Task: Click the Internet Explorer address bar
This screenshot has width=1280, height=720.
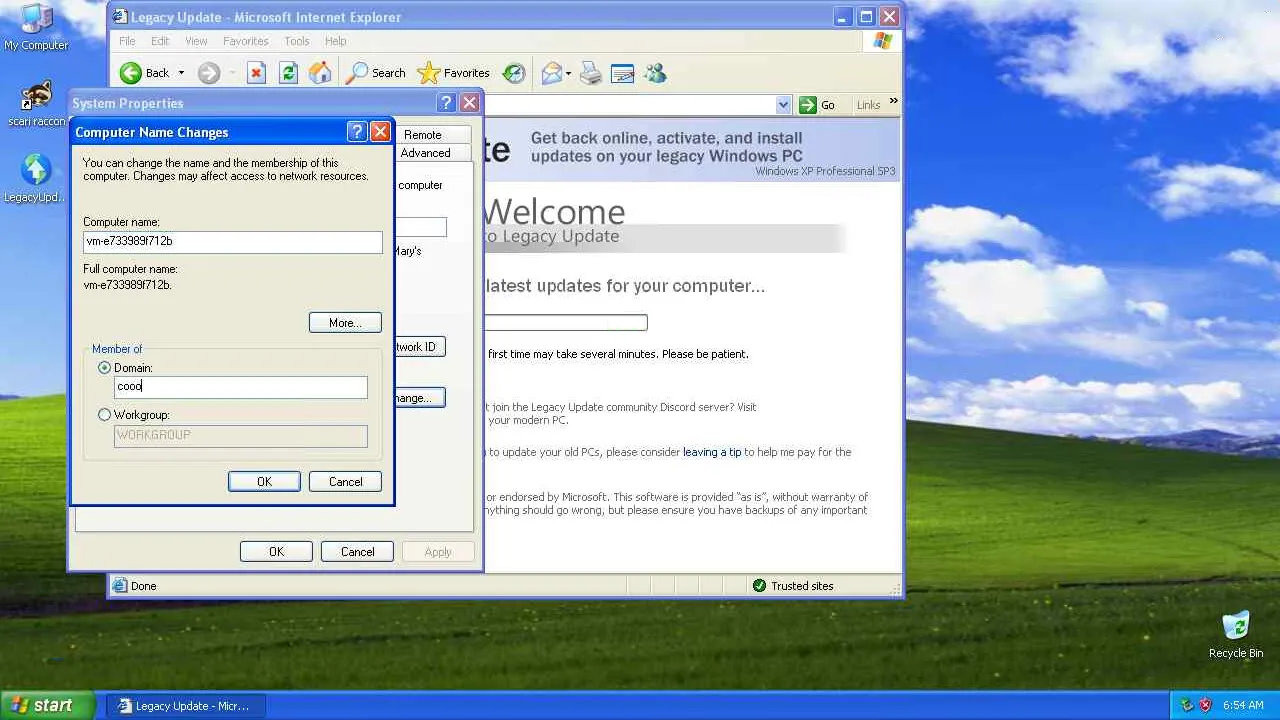Action: pos(630,105)
